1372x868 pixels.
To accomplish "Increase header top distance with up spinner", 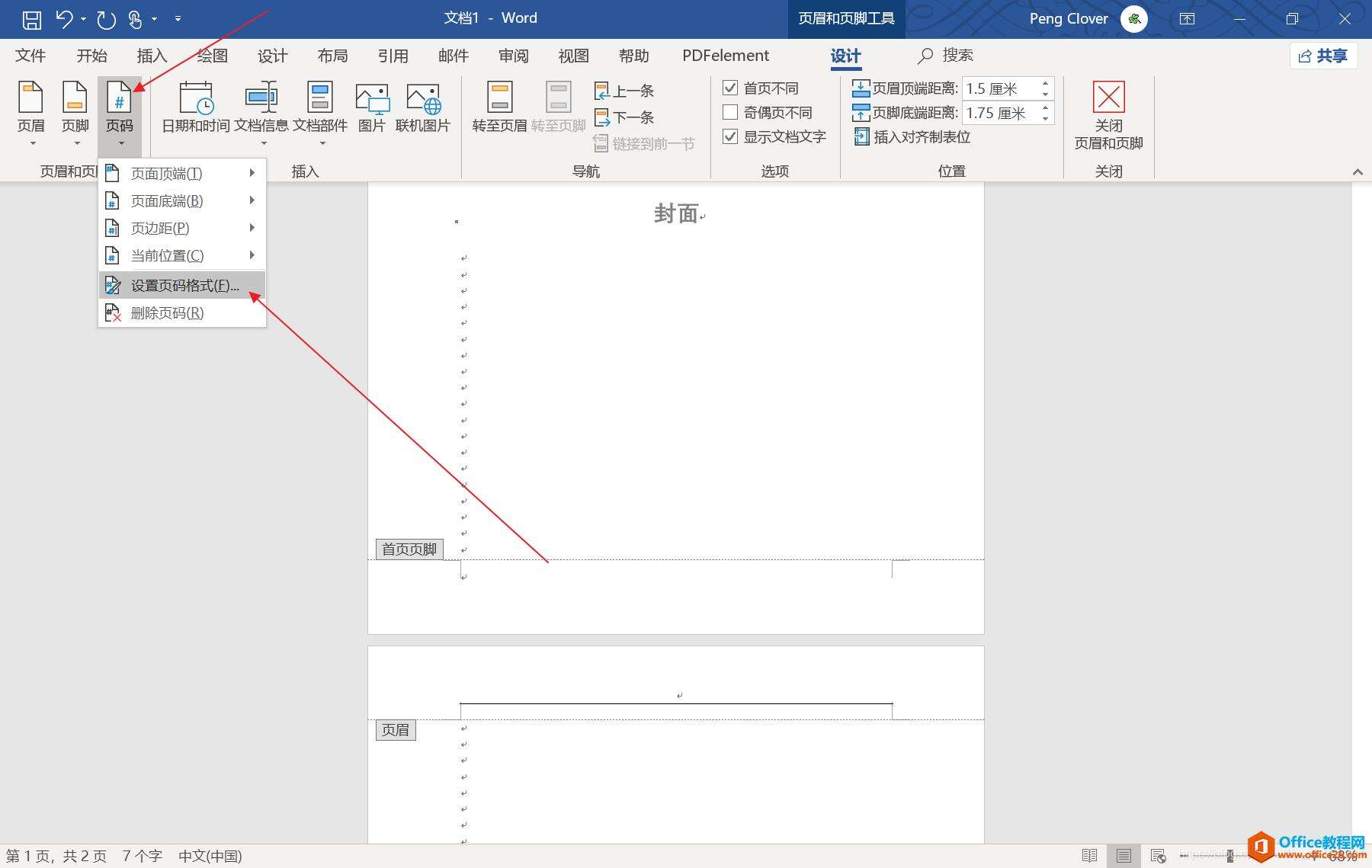I will click(1046, 83).
